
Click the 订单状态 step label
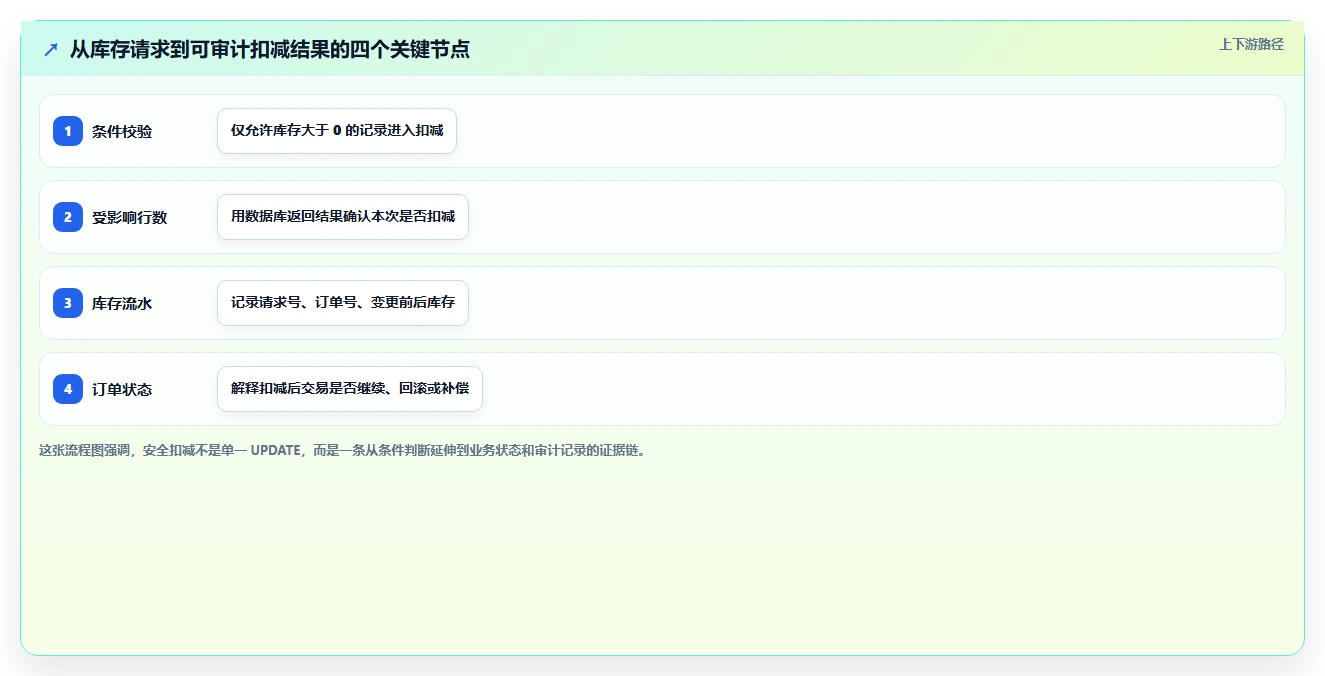coord(122,389)
